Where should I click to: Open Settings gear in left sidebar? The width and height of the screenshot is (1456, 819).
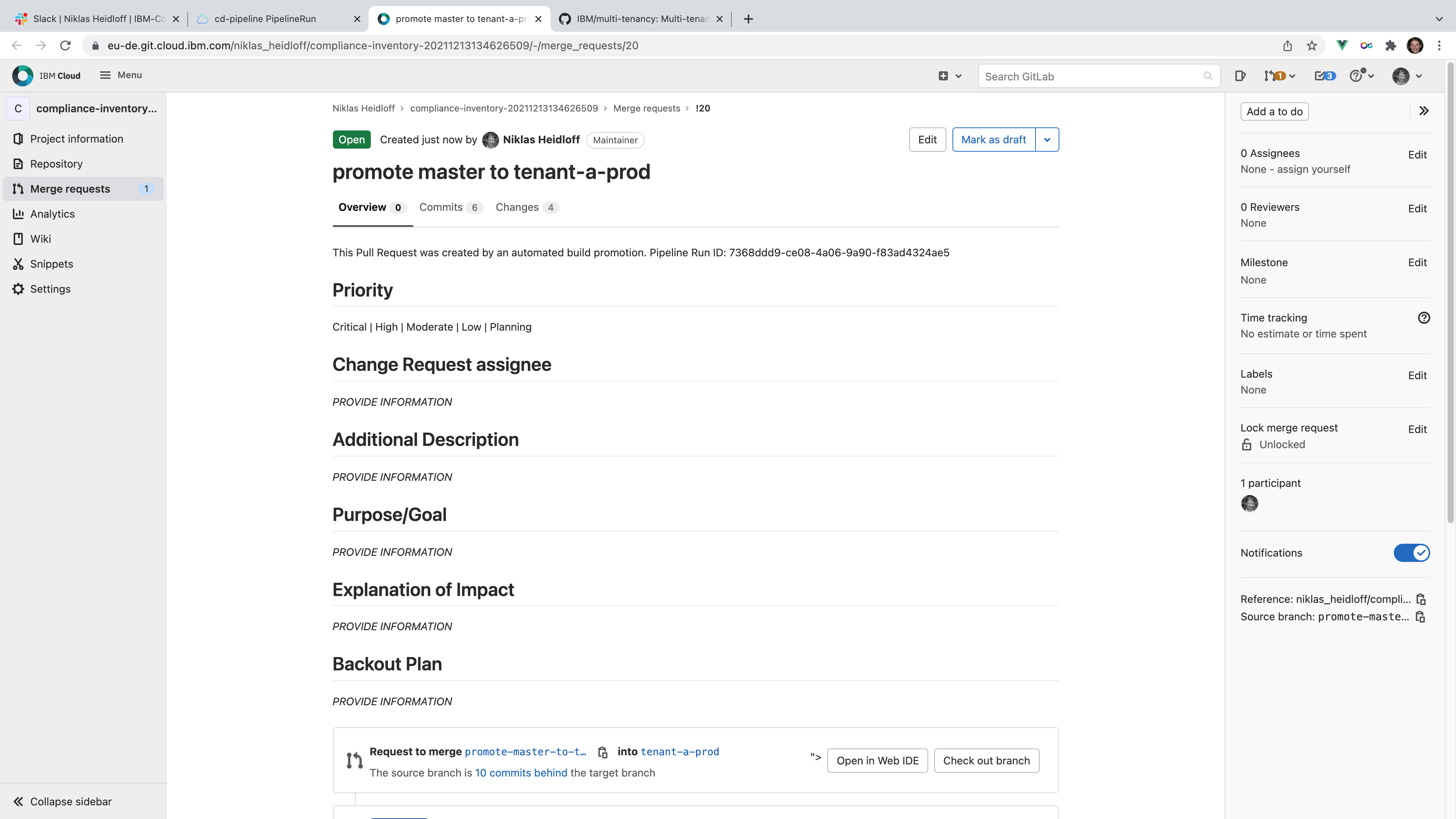pyautogui.click(x=18, y=289)
